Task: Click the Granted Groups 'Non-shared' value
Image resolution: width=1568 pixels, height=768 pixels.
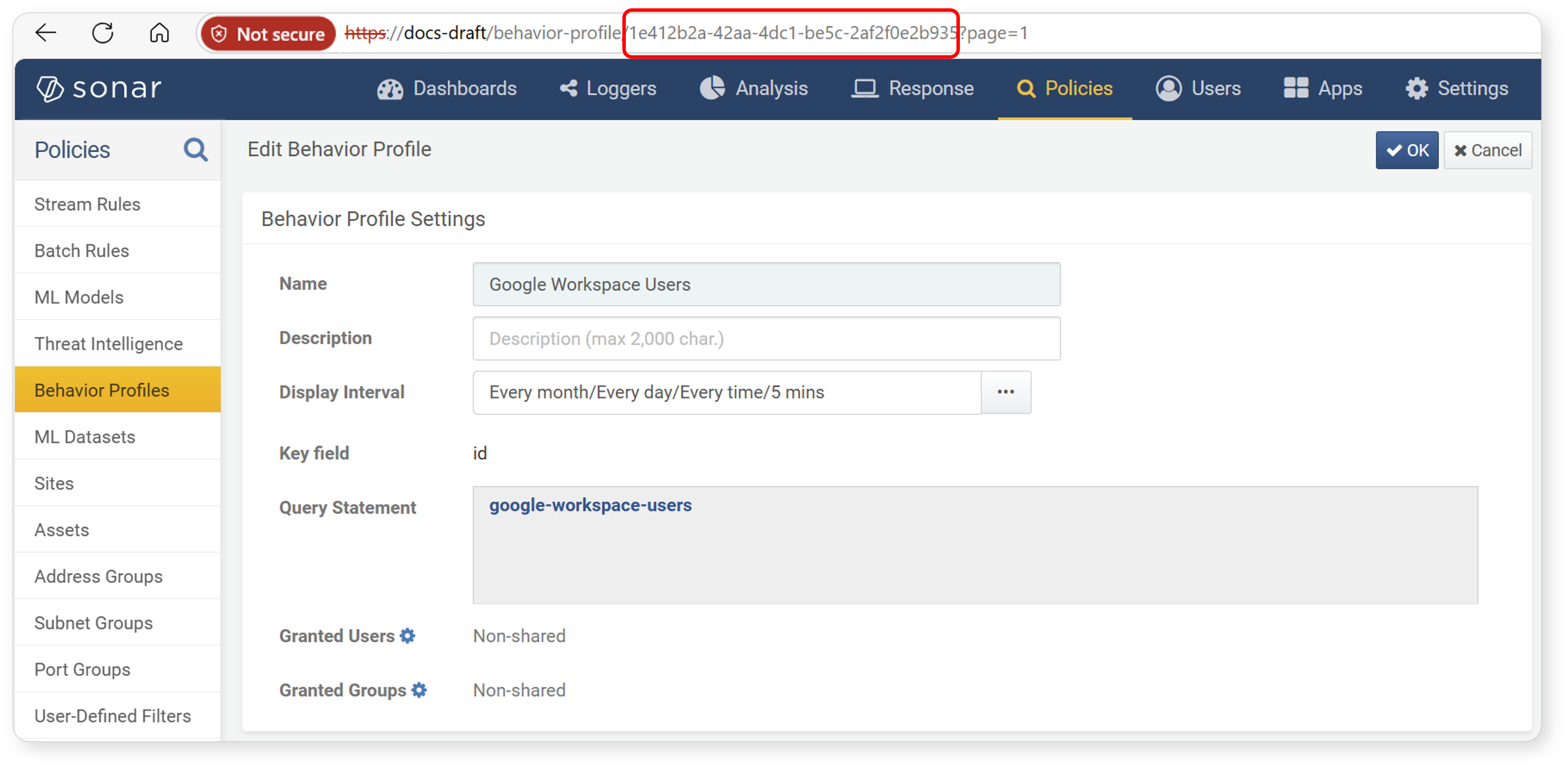Action: point(519,690)
